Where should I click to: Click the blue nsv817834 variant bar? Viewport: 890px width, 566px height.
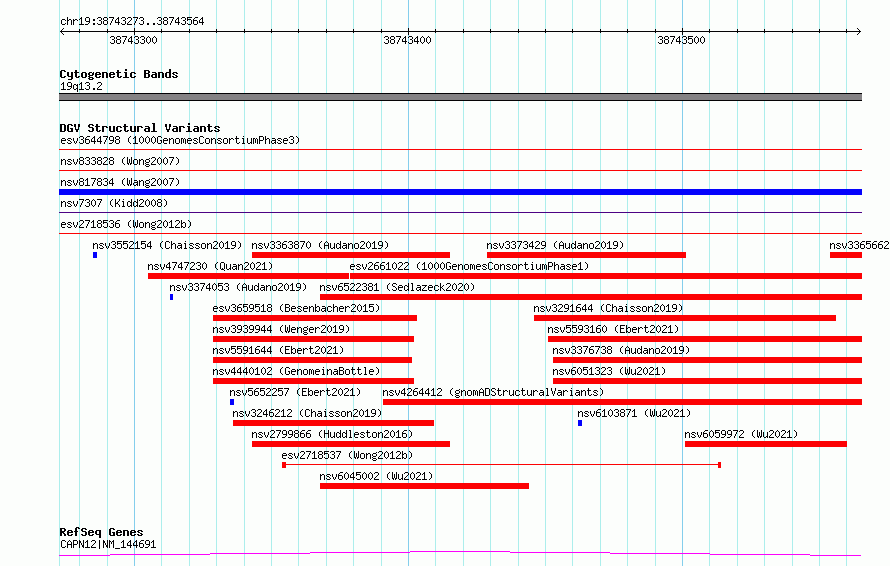pyautogui.click(x=460, y=192)
